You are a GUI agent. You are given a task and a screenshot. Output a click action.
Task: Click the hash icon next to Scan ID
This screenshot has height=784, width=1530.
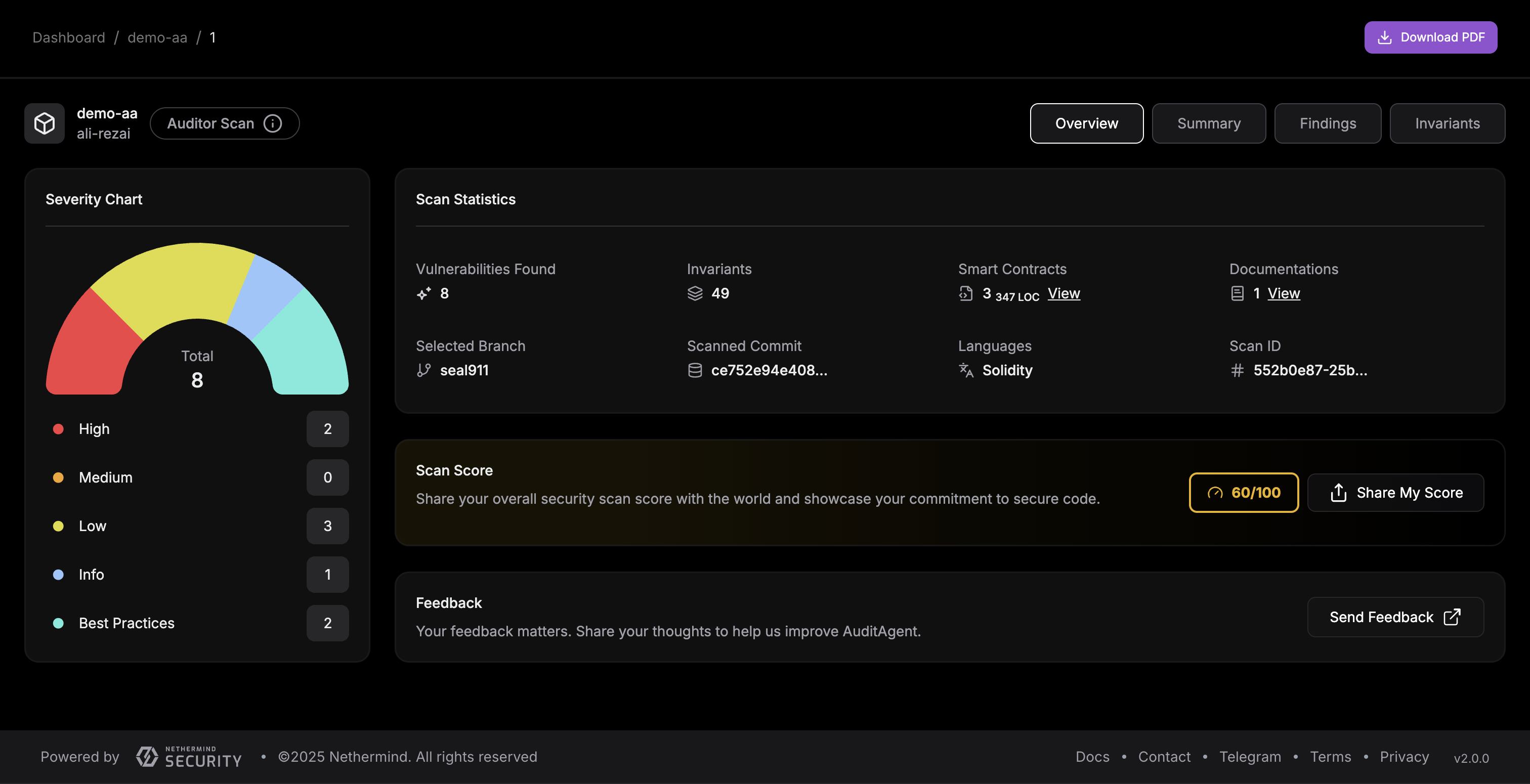1237,370
